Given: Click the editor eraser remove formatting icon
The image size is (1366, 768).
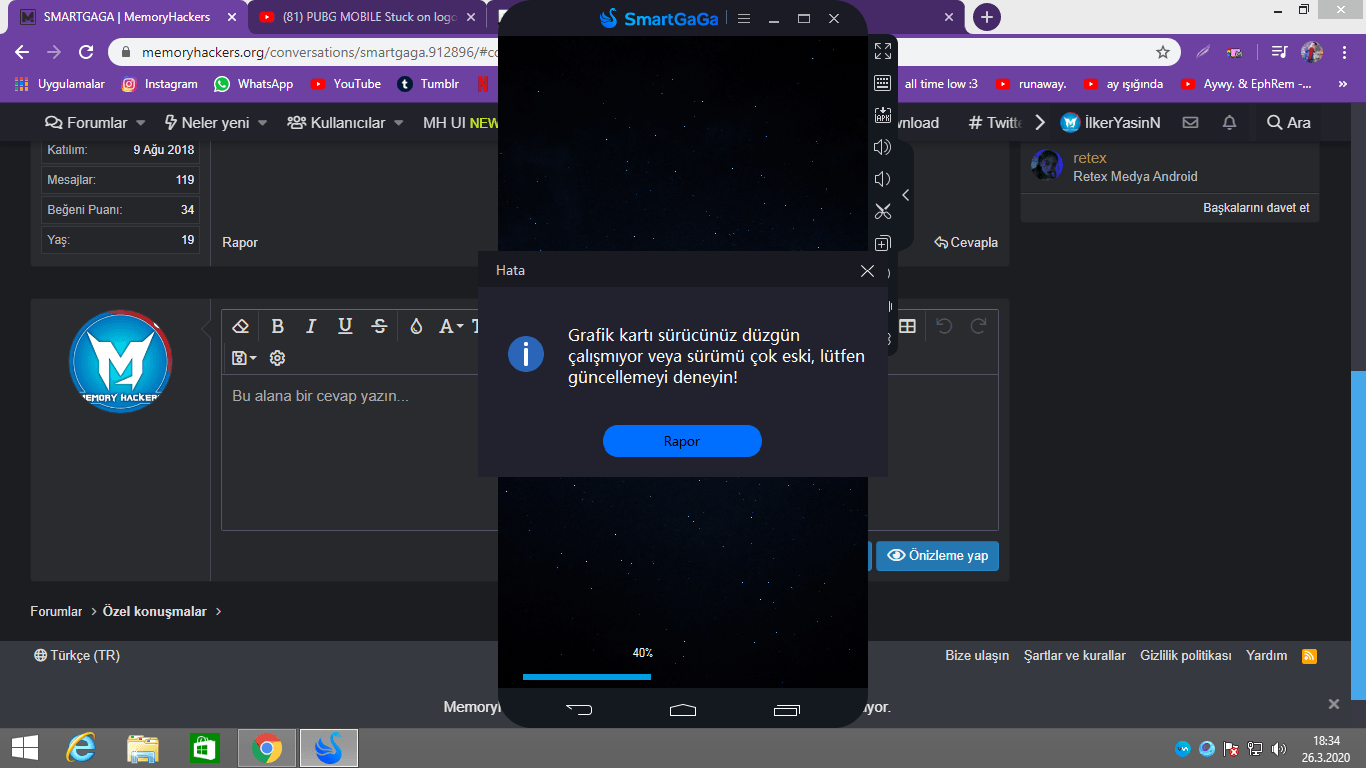Looking at the screenshot, I should 240,326.
